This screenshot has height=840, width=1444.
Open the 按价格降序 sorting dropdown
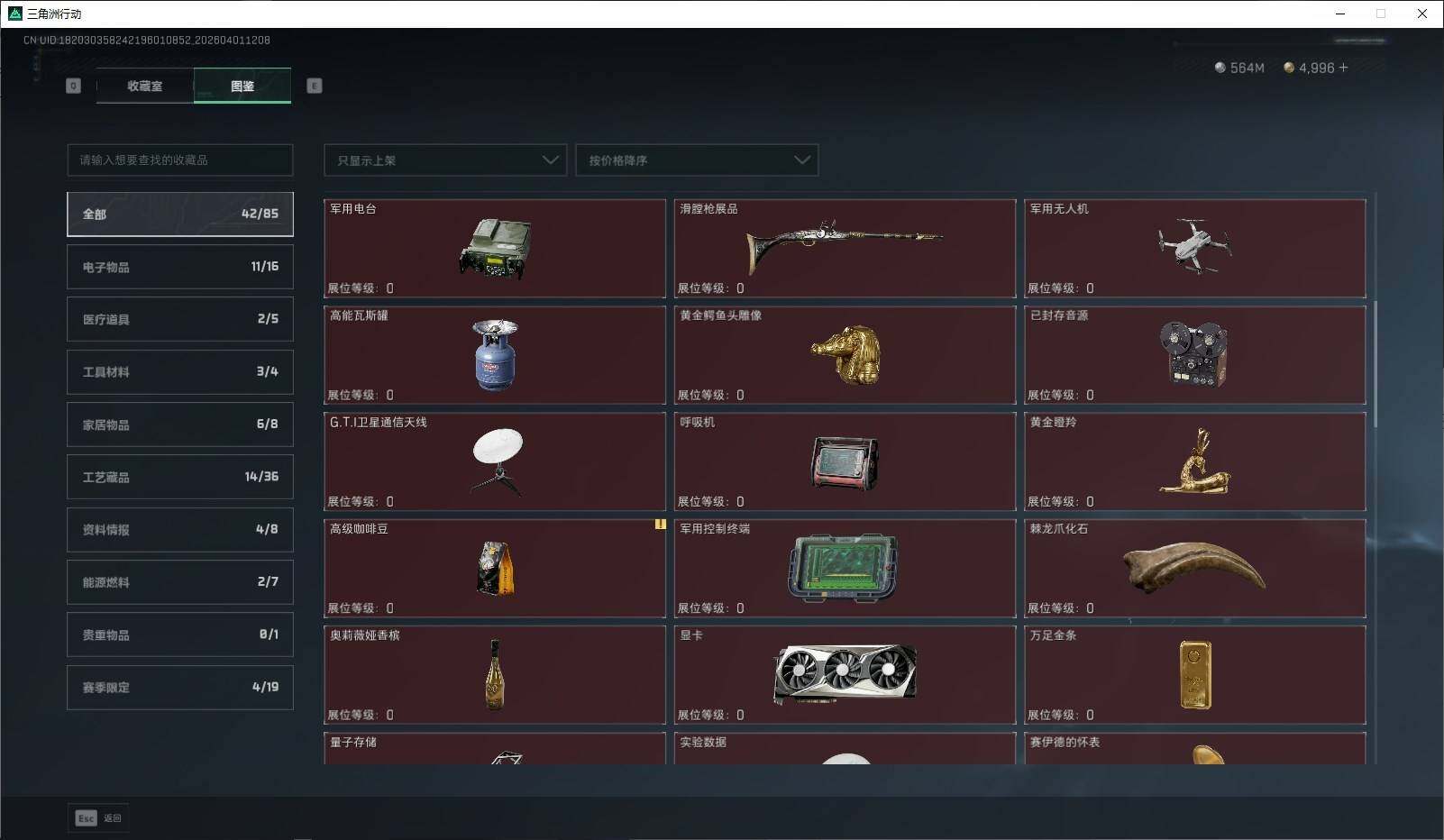coord(697,160)
